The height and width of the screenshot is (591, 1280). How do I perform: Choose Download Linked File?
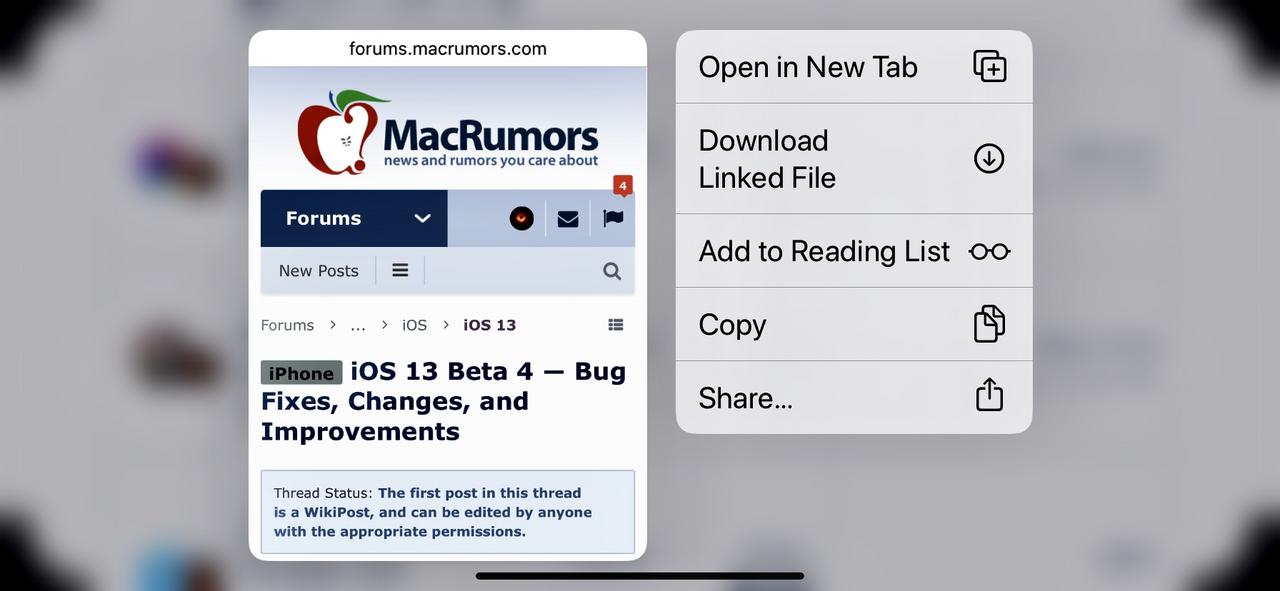(x=854, y=159)
